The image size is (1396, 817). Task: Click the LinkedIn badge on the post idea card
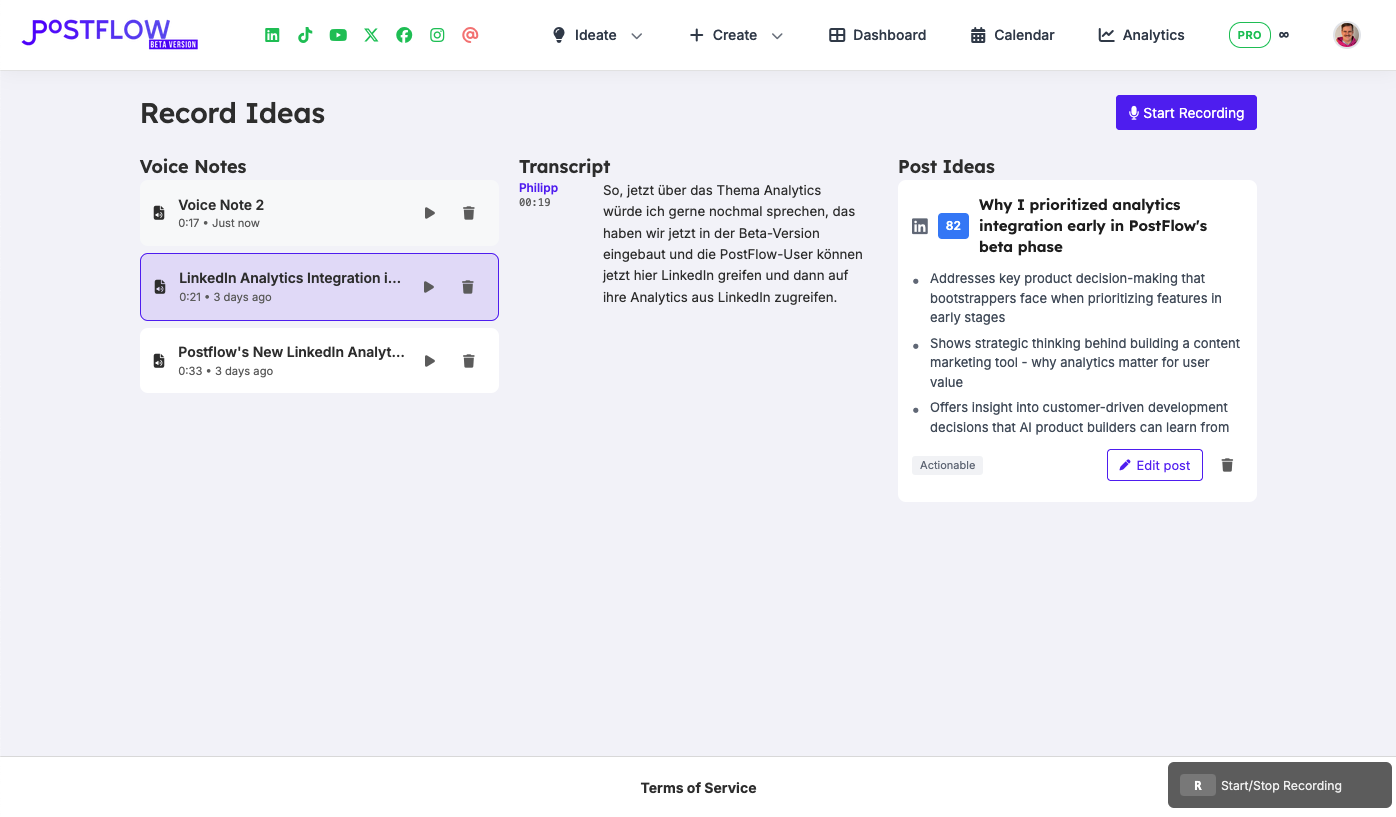coord(919,225)
